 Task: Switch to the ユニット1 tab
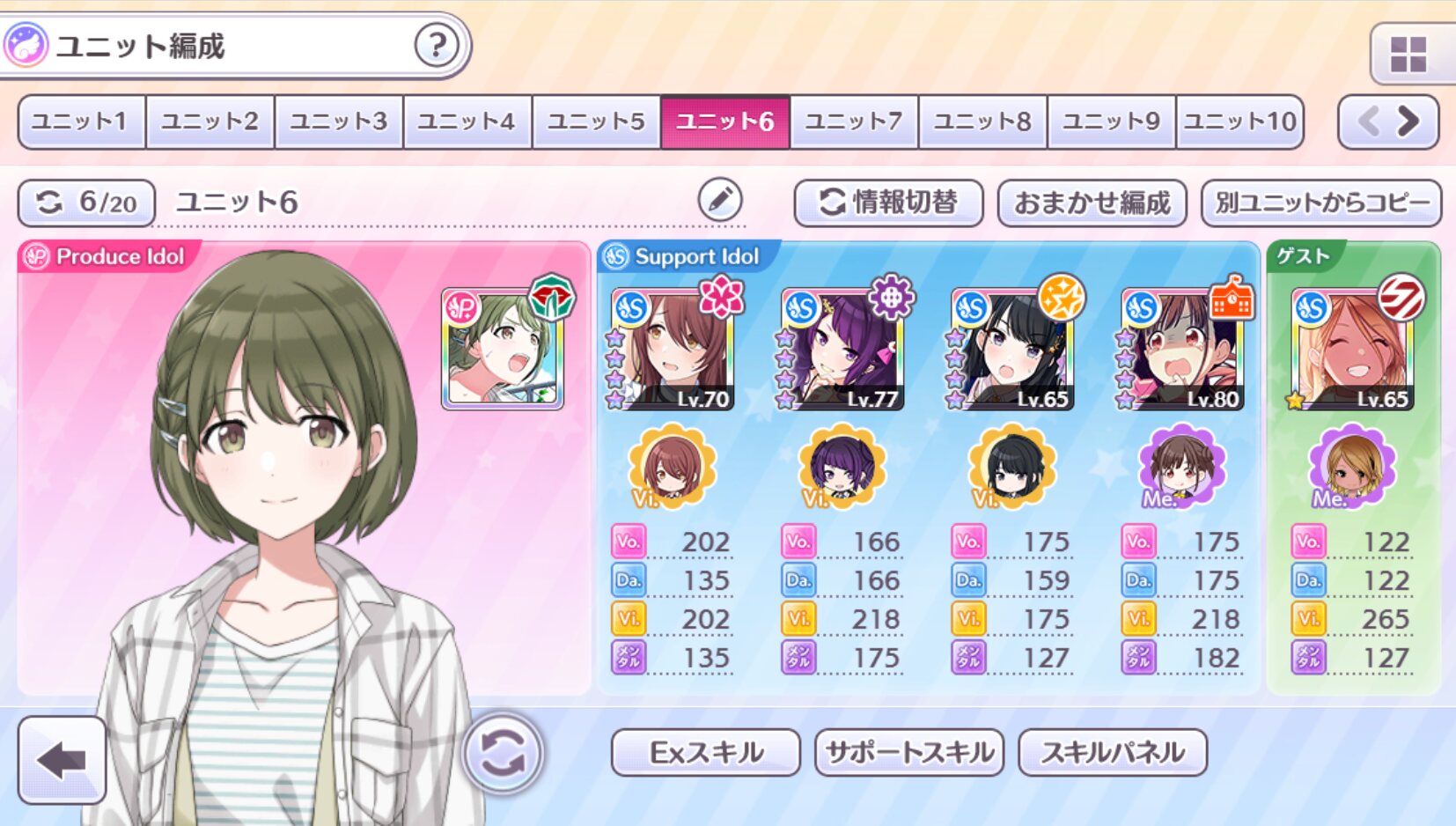coord(81,121)
